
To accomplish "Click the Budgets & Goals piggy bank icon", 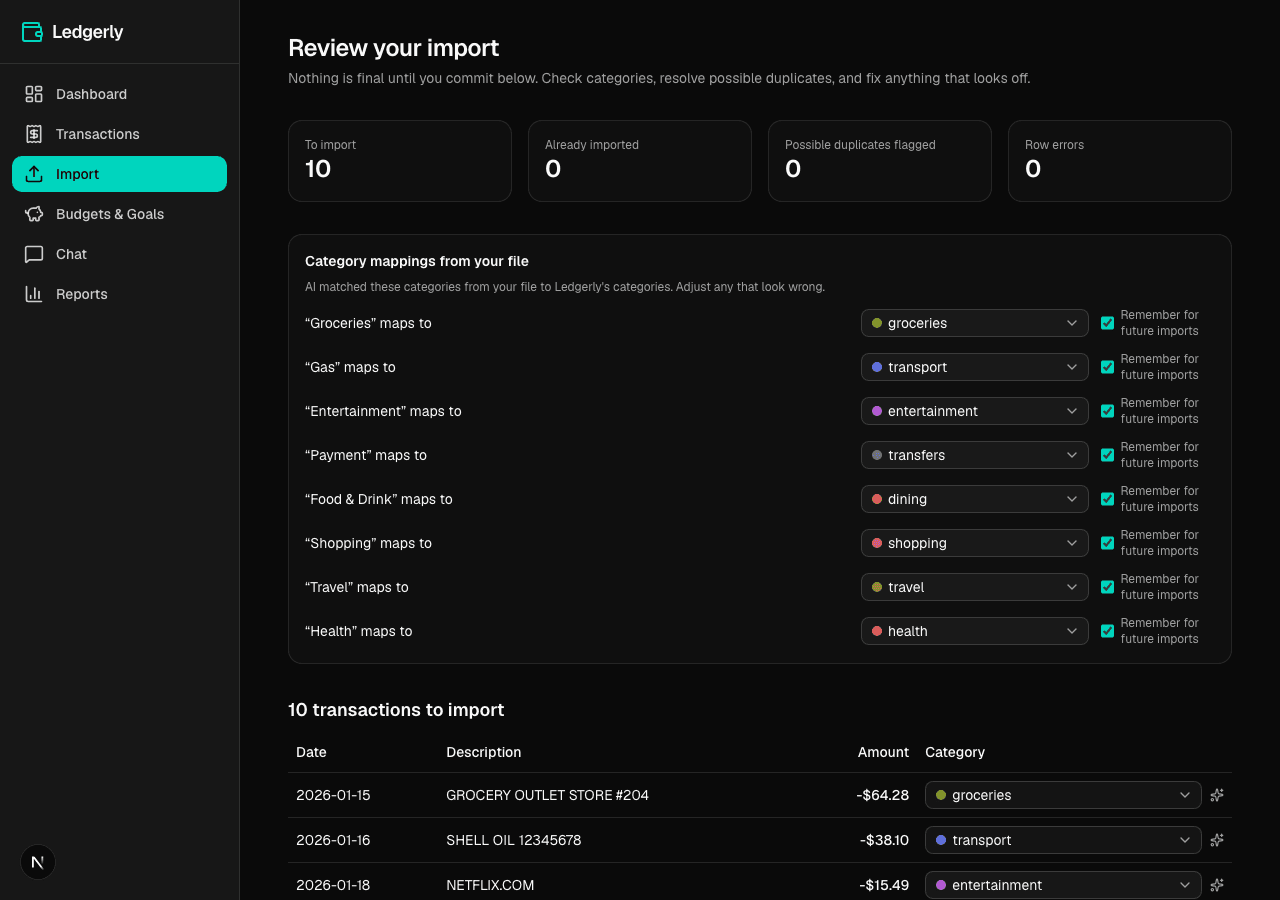I will point(34,214).
